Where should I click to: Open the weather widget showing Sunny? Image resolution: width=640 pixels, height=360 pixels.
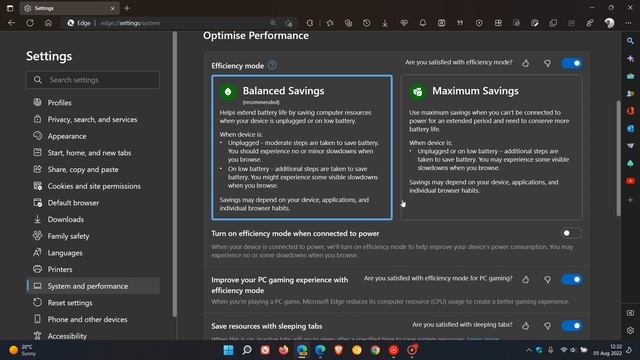[x=23, y=350]
